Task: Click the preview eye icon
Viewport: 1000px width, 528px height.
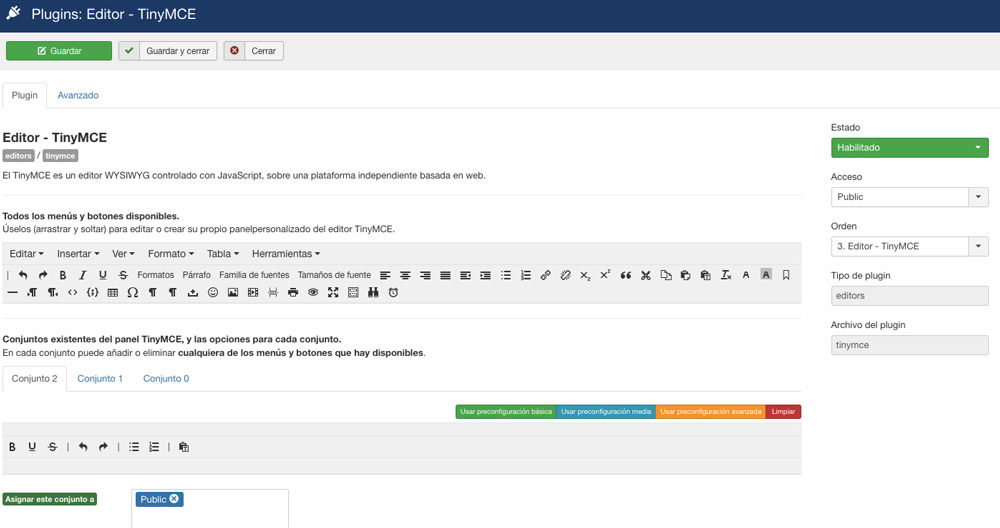Action: pyautogui.click(x=313, y=292)
